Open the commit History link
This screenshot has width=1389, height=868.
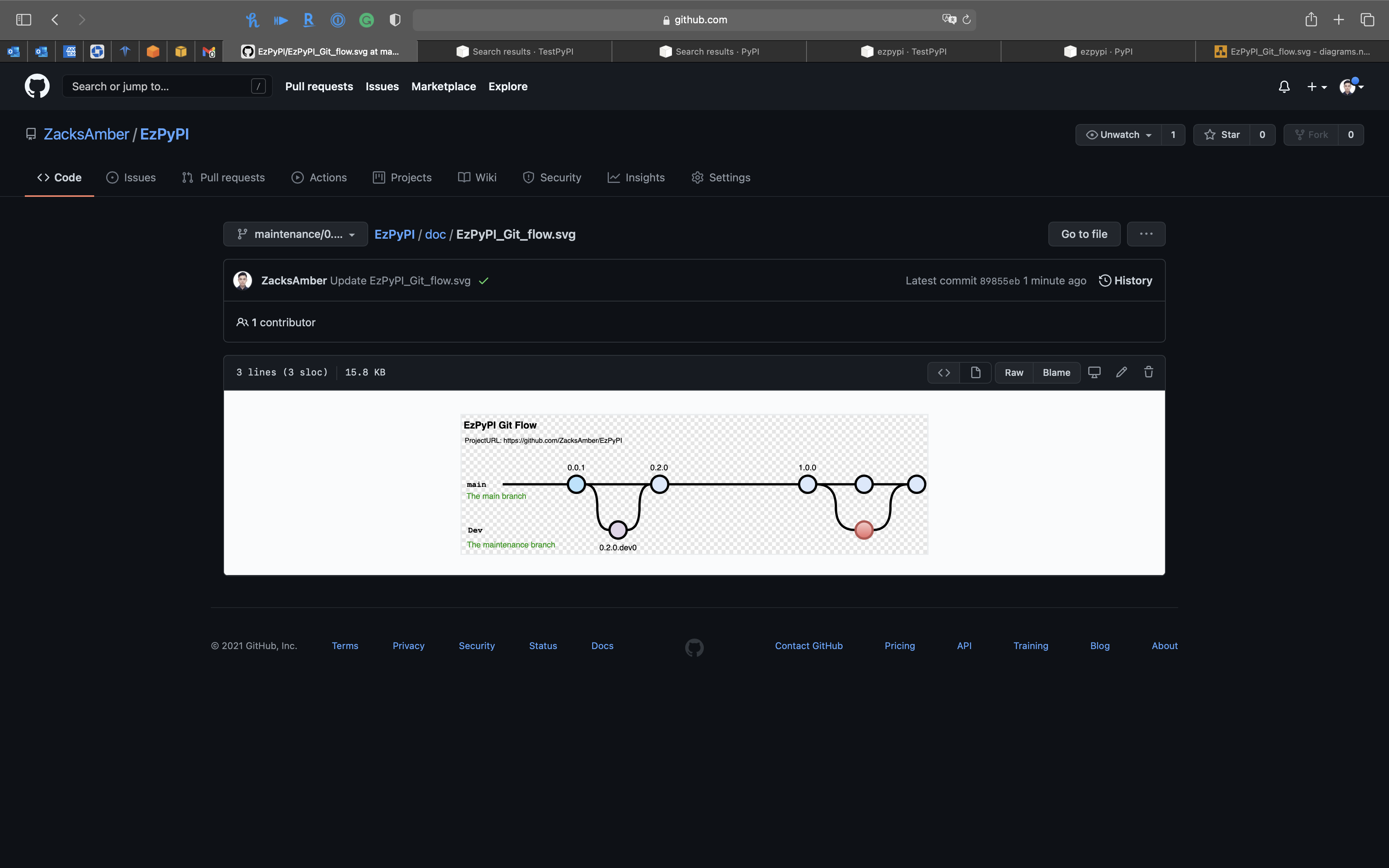coord(1125,281)
